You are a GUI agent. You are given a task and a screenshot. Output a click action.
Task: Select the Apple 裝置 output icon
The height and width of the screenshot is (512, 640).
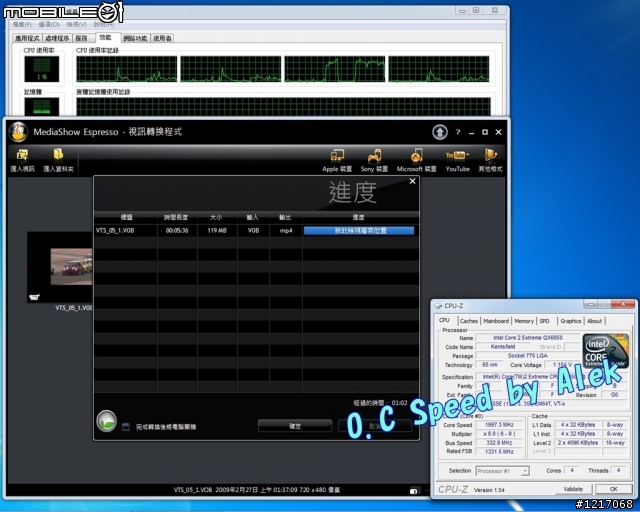coord(337,156)
